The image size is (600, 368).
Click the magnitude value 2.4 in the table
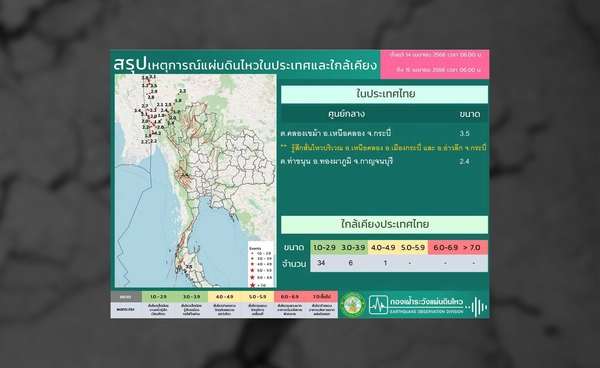click(464, 161)
